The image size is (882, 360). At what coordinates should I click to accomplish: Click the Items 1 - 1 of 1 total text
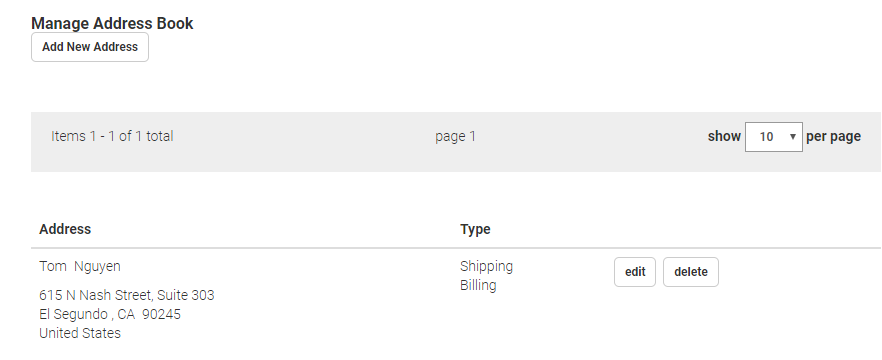(112, 136)
